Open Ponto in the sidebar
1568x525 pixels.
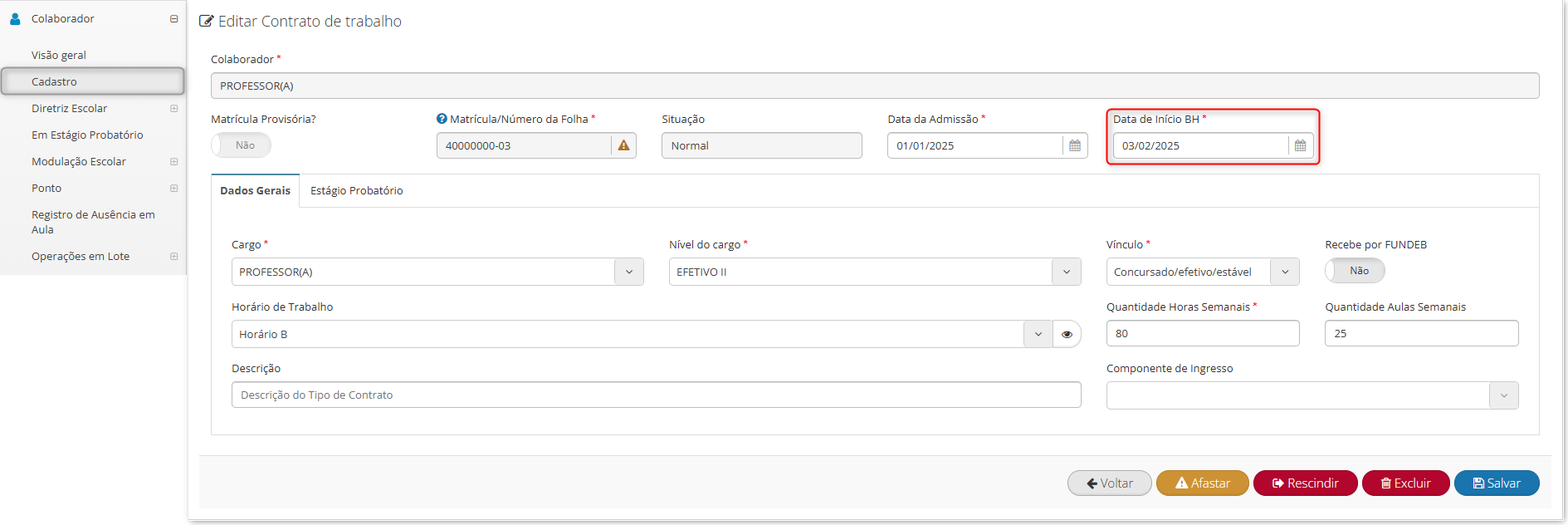[x=46, y=188]
